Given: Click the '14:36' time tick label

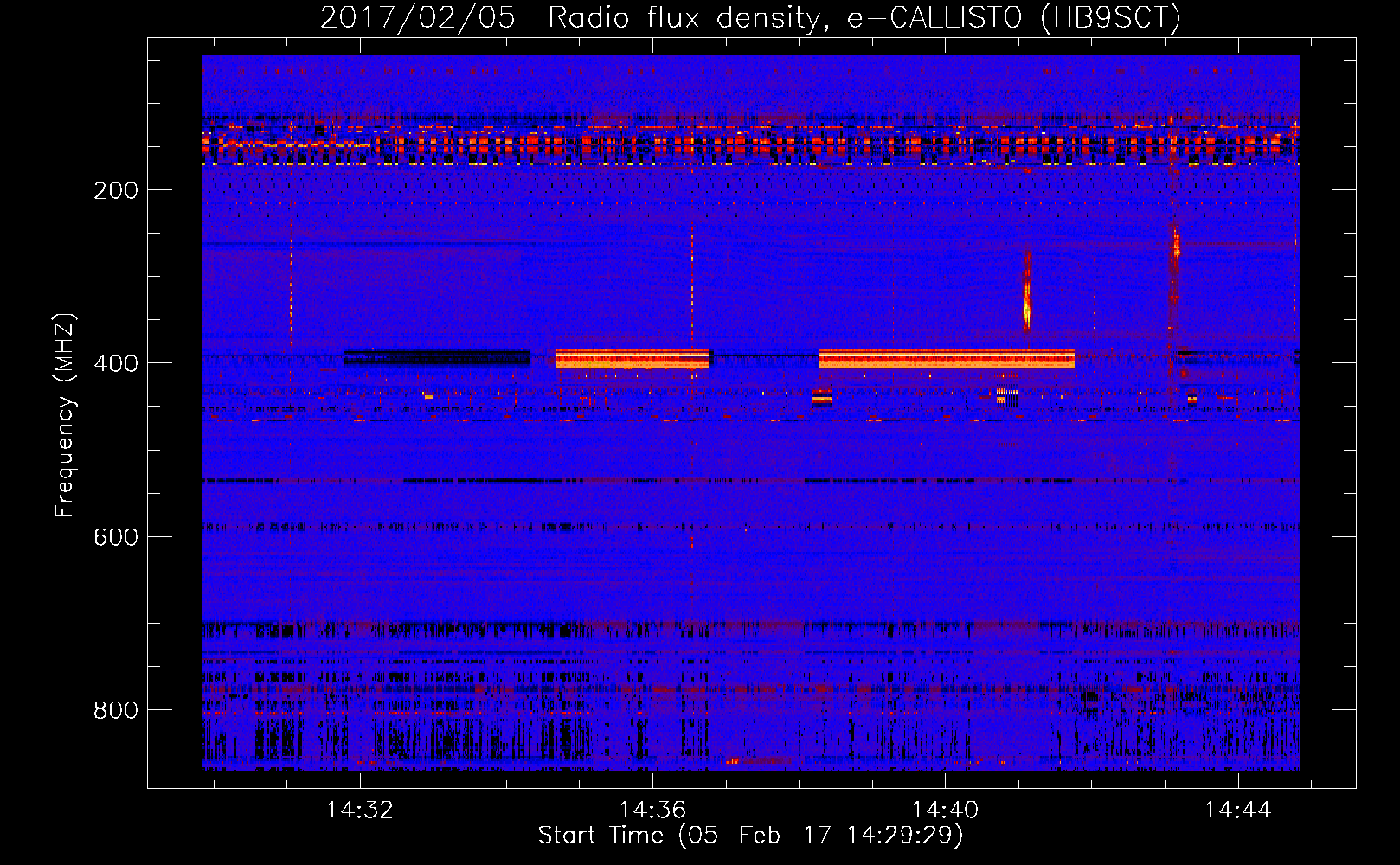Looking at the screenshot, I should point(652,810).
